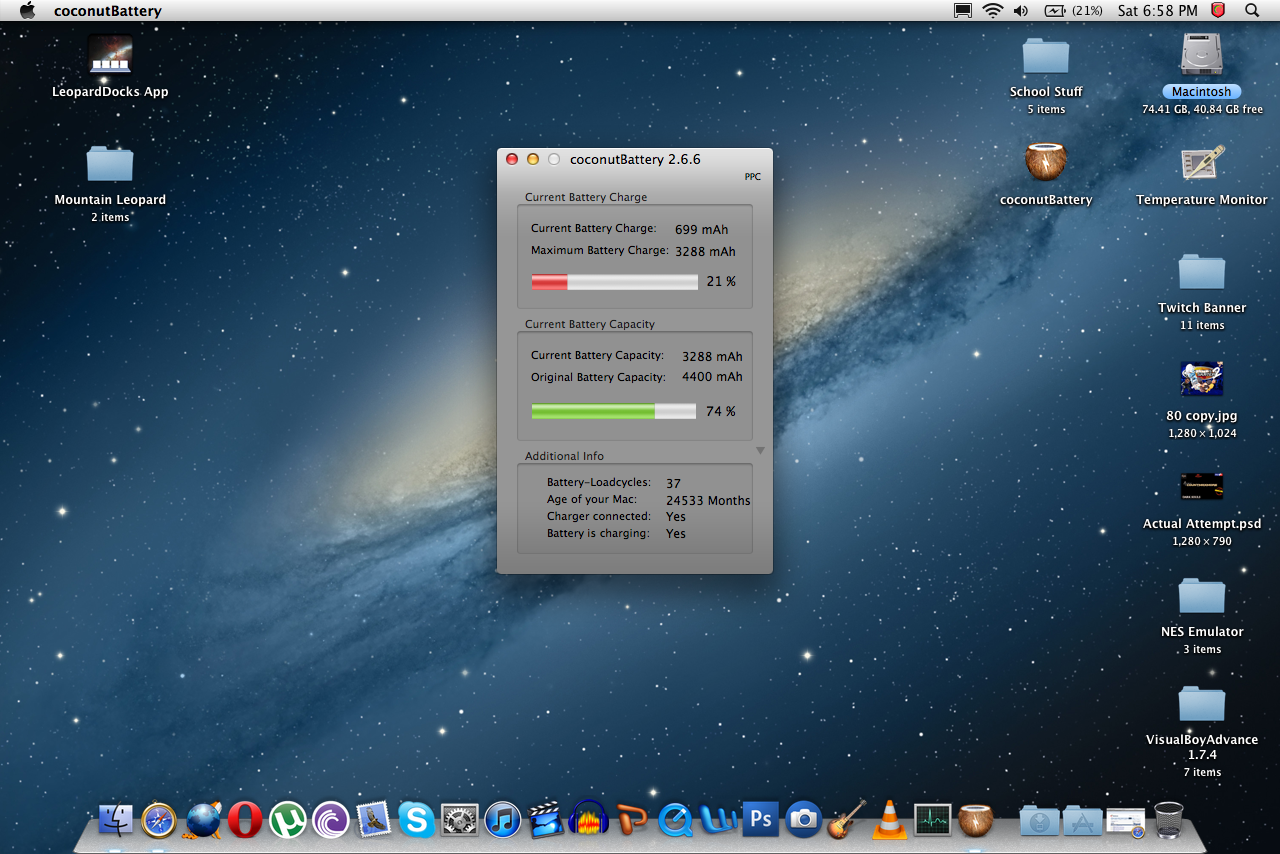Click the 'PPC' label in coconutBattery
Viewport: 1280px width, 854px height.
click(x=752, y=177)
